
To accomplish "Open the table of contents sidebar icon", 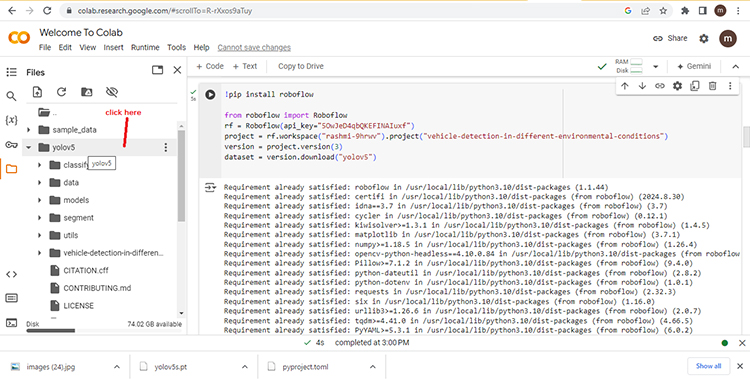I will [11, 72].
